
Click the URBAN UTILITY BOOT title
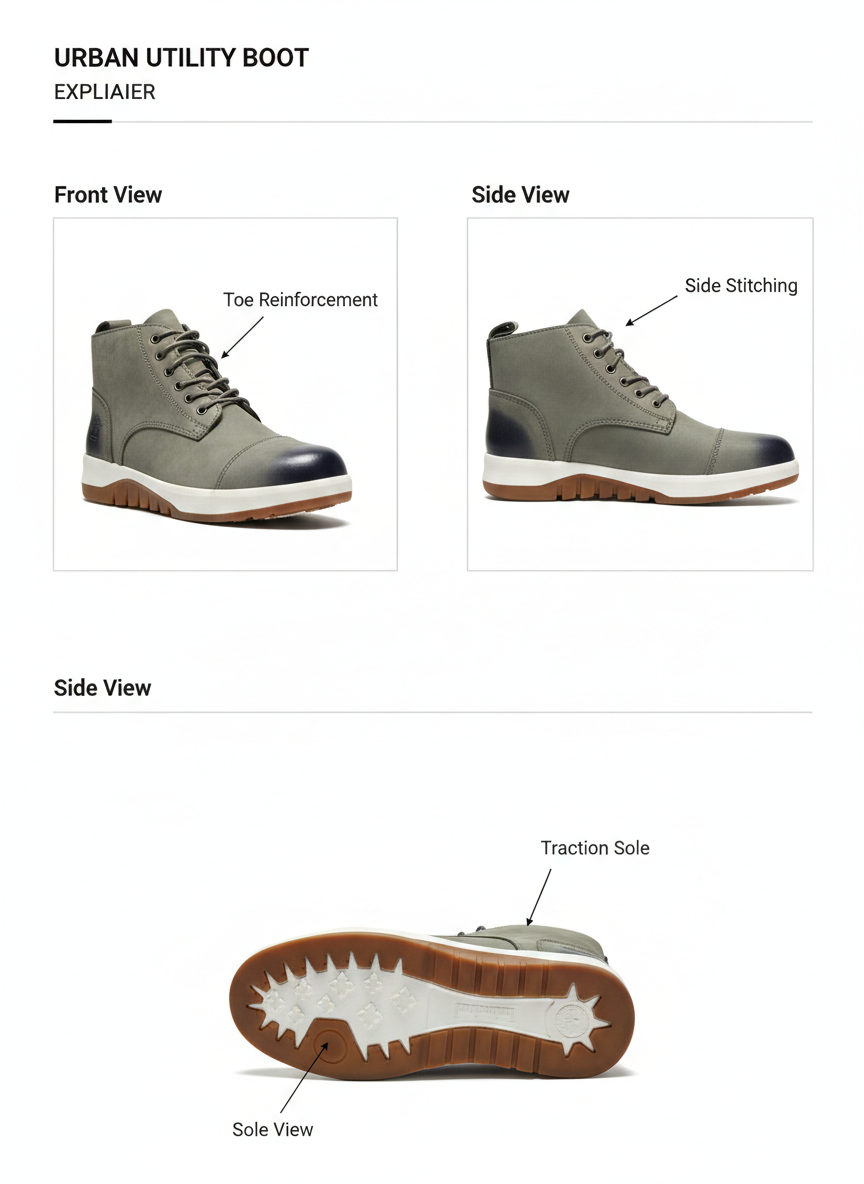pyautogui.click(x=181, y=57)
